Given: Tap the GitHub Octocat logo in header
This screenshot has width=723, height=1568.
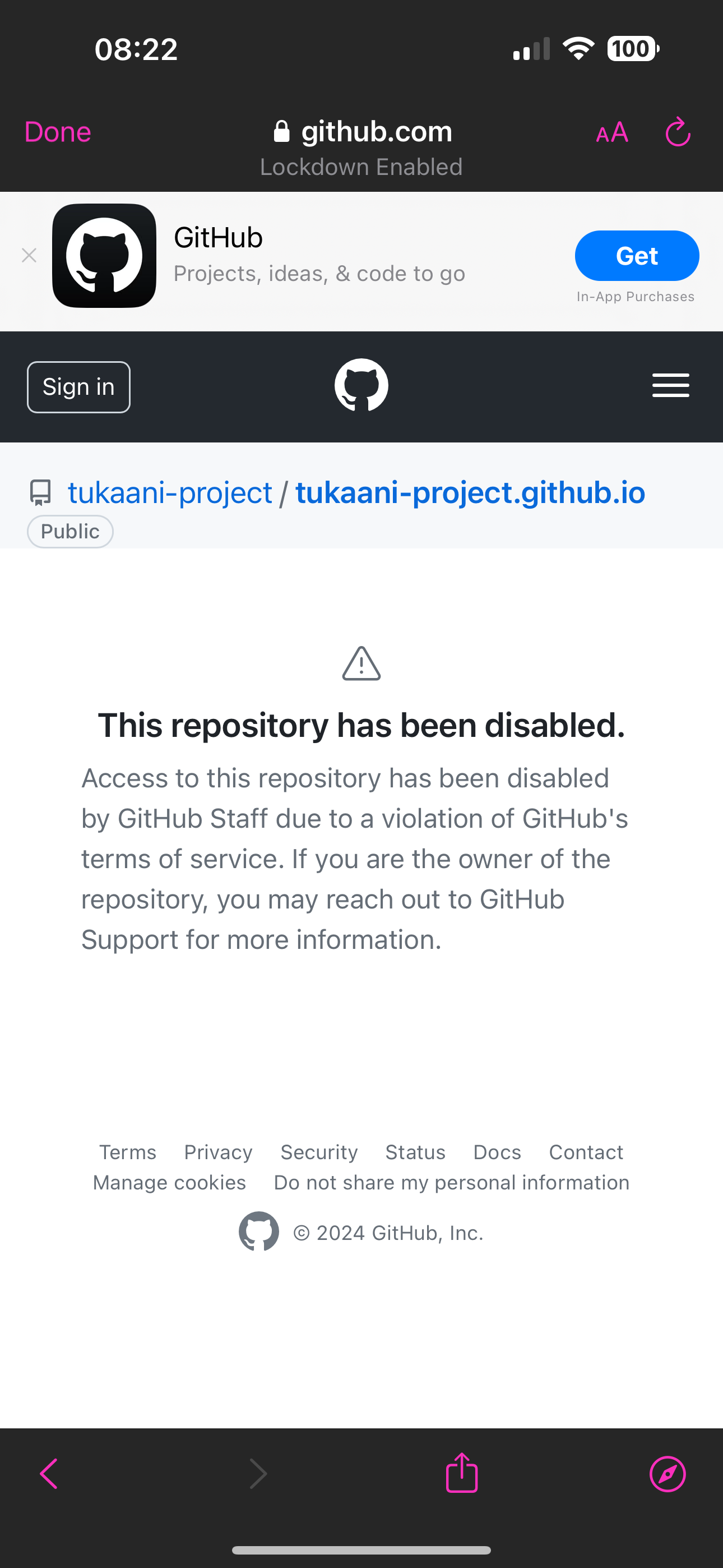Looking at the screenshot, I should point(361,385).
